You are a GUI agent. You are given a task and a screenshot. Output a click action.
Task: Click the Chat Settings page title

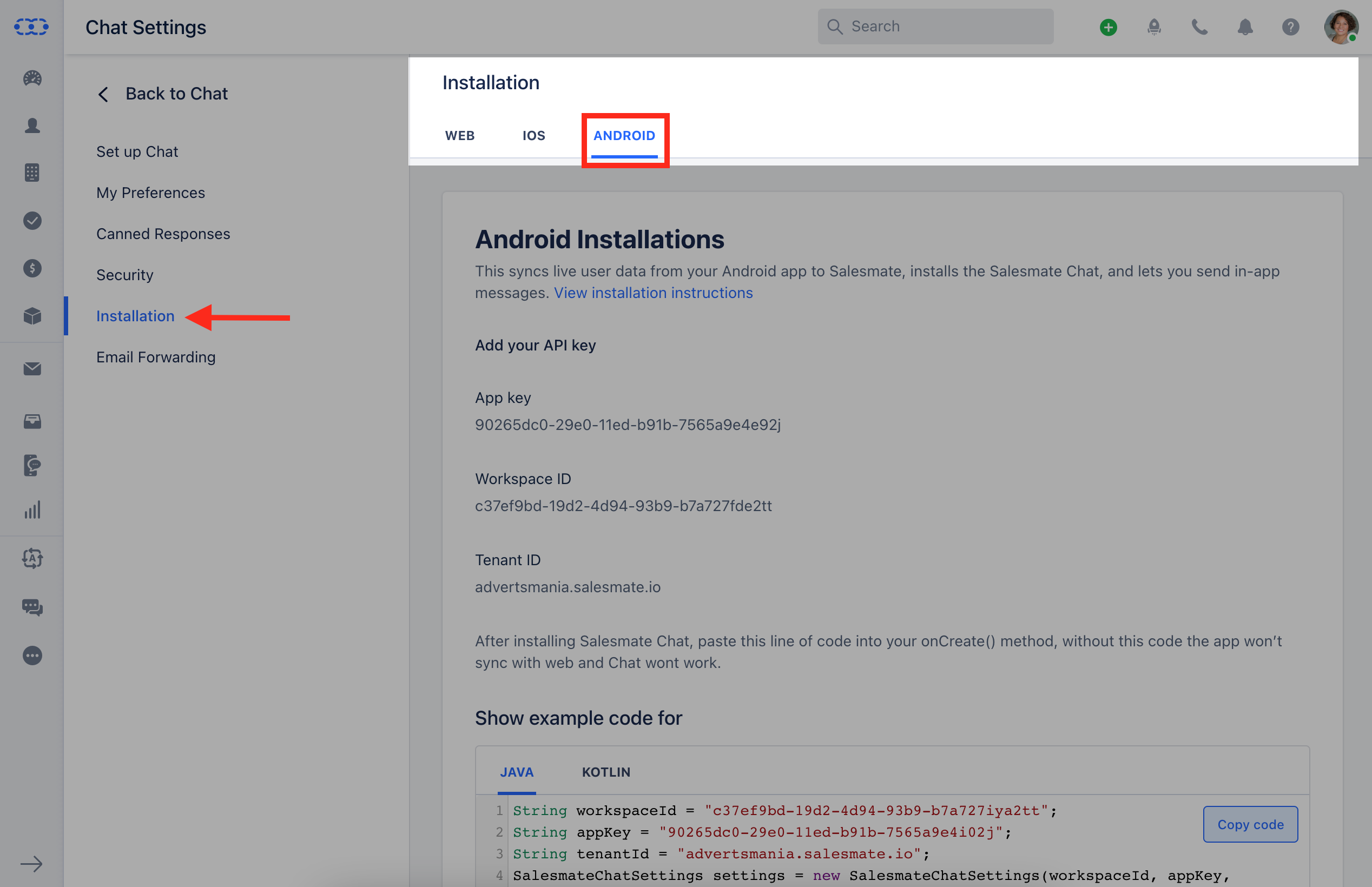point(146,27)
